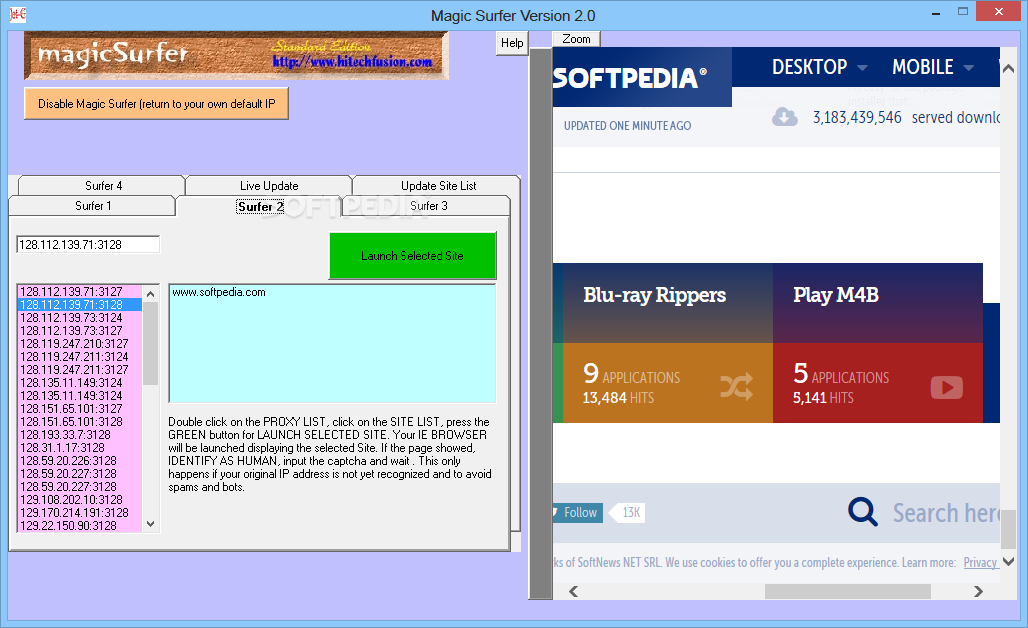
Task: Switch to the Surfer 3 tab
Action: [x=428, y=206]
